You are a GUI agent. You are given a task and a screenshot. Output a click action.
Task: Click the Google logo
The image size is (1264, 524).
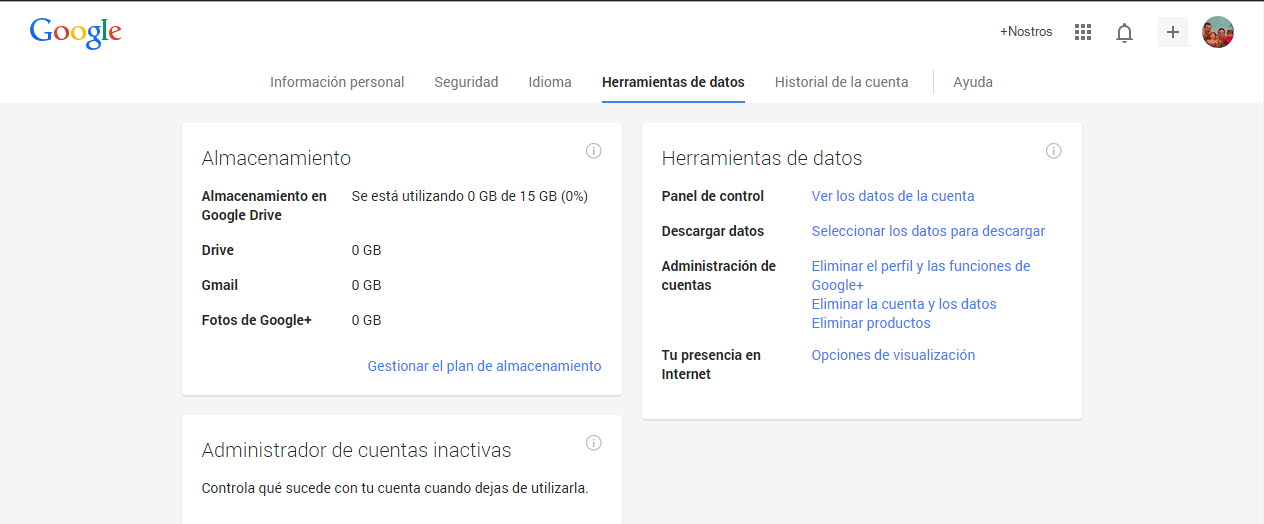tap(76, 32)
